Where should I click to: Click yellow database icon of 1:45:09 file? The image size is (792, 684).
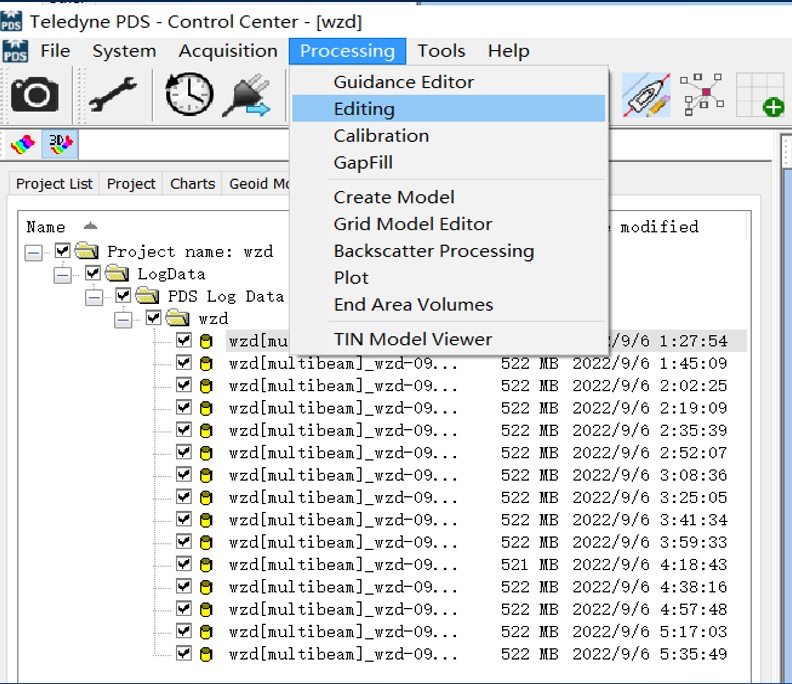(x=206, y=364)
